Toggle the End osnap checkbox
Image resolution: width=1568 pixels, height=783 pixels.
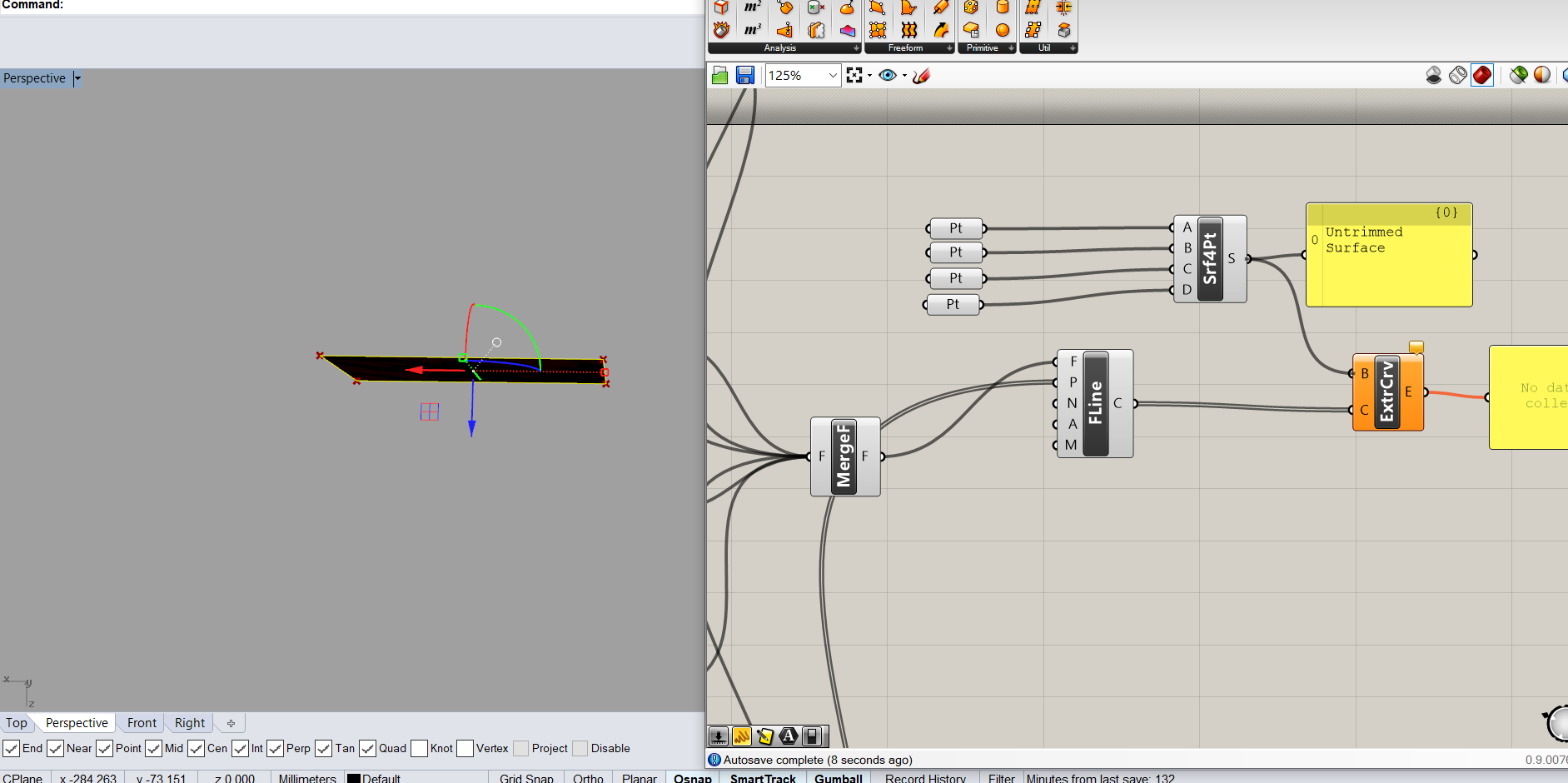tap(12, 749)
